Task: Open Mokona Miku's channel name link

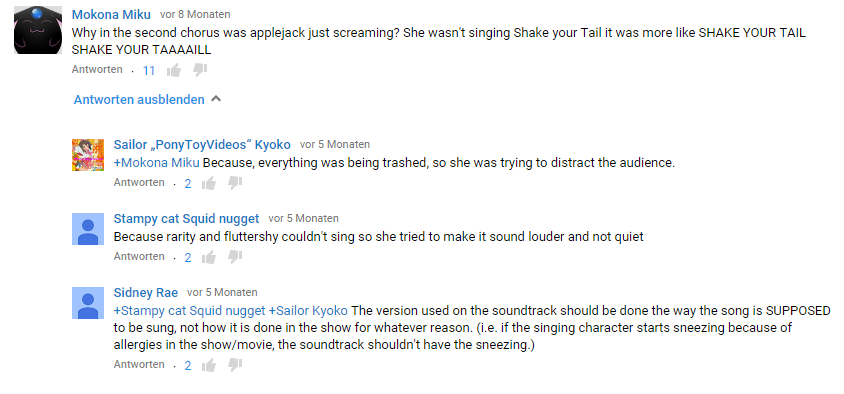Action: [111, 15]
